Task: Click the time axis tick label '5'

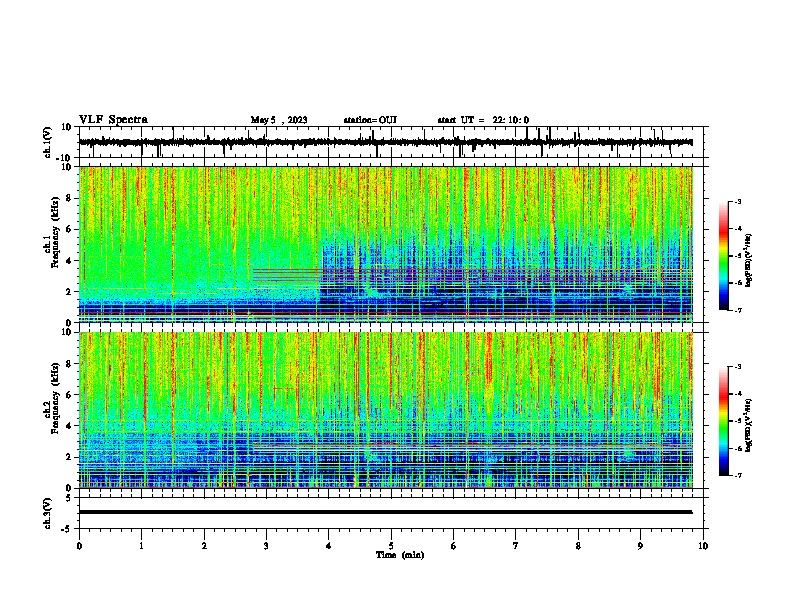Action: pos(391,546)
